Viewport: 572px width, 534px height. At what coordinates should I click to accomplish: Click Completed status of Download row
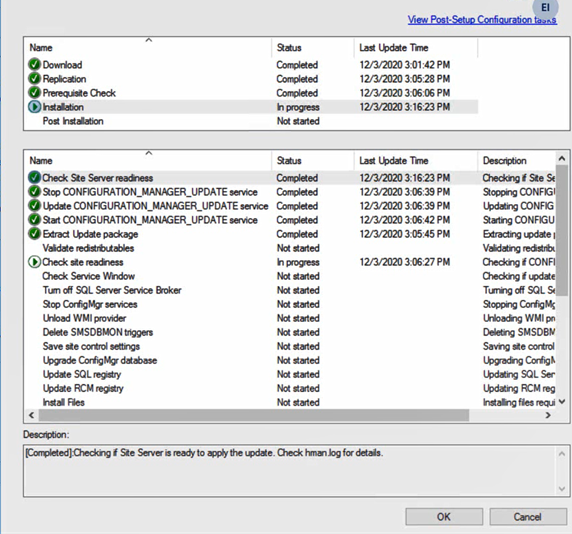click(297, 65)
